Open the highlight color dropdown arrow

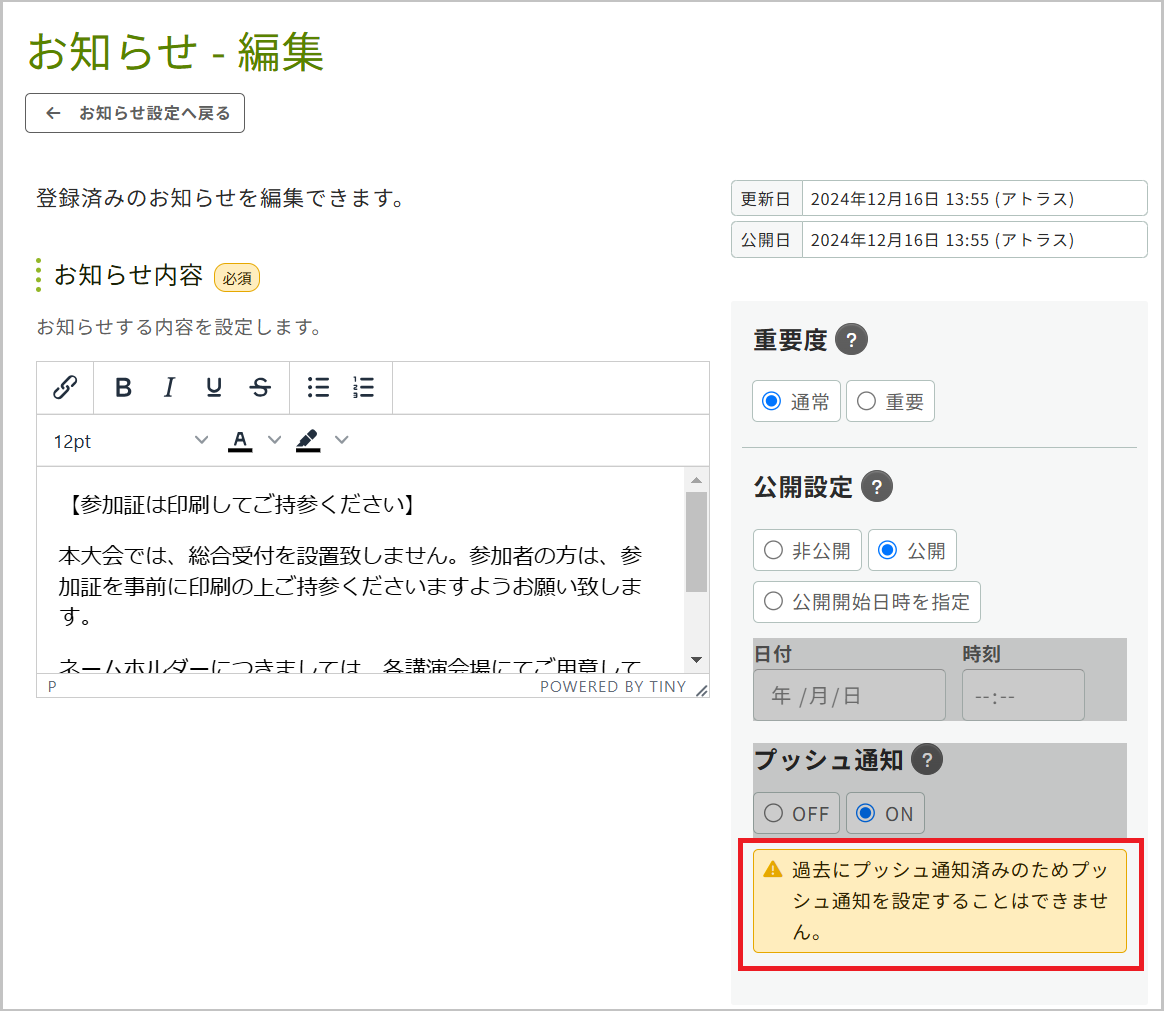(341, 440)
